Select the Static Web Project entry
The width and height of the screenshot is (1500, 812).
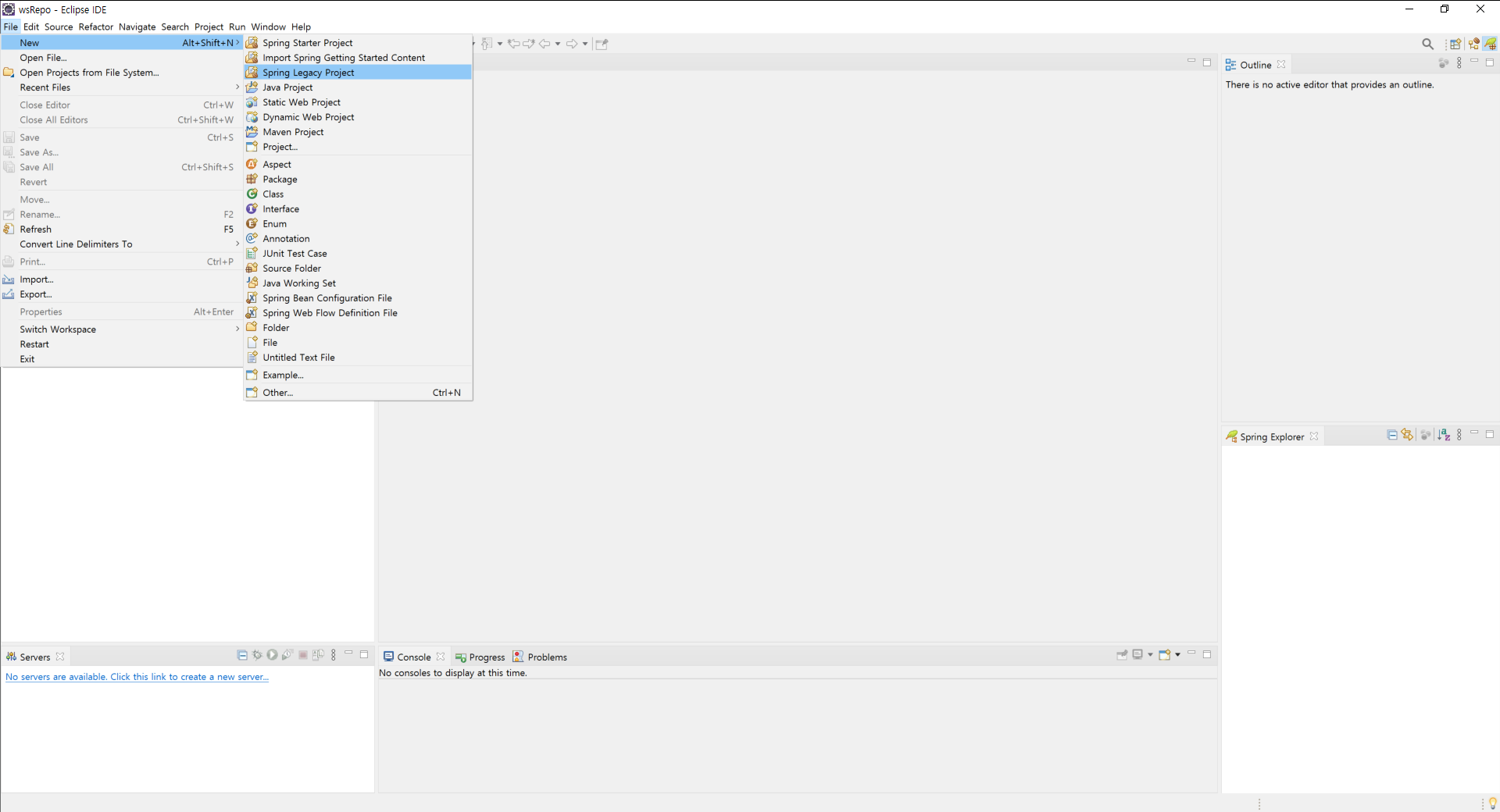pyautogui.click(x=358, y=102)
